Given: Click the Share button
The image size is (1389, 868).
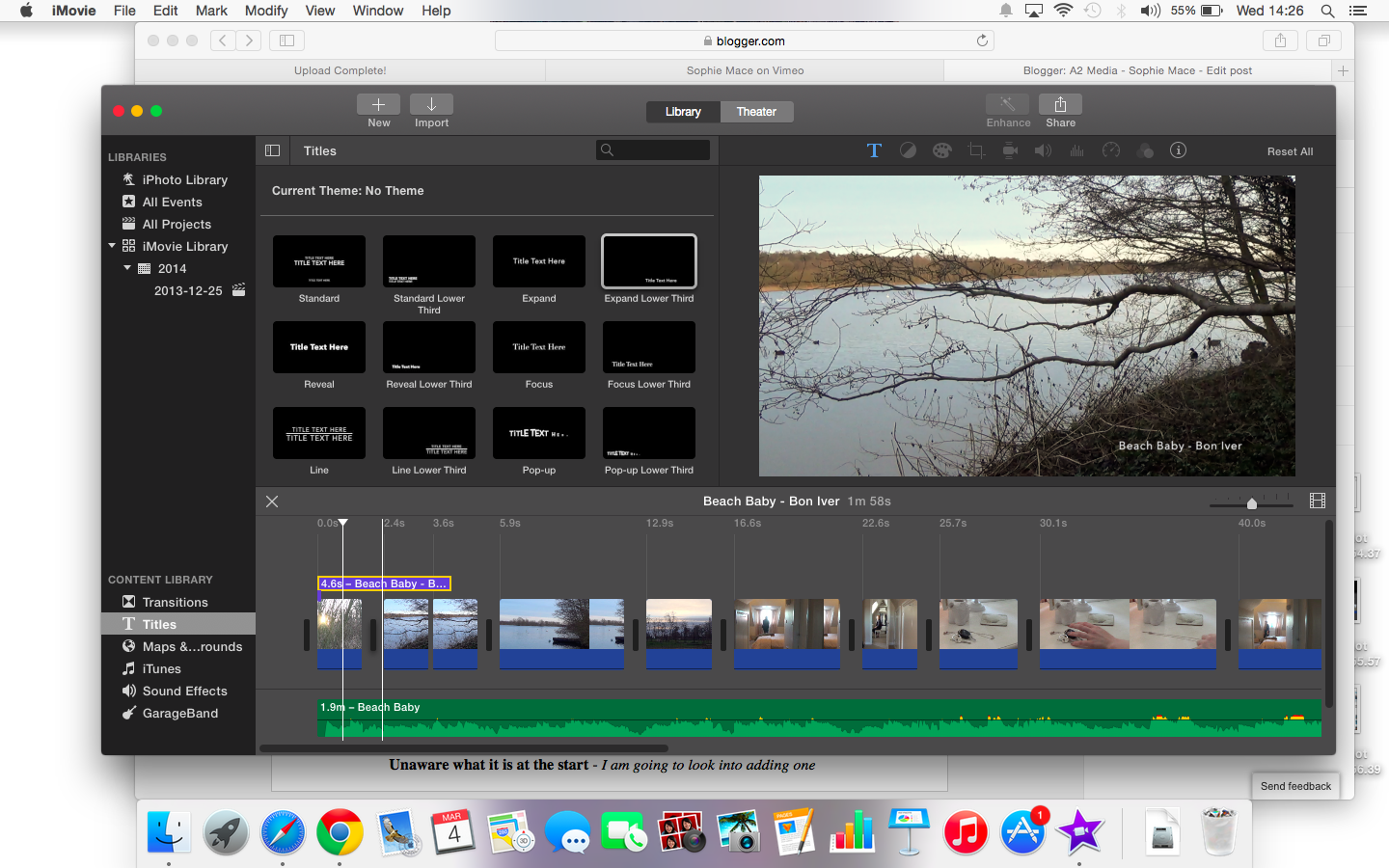Looking at the screenshot, I should [1060, 104].
